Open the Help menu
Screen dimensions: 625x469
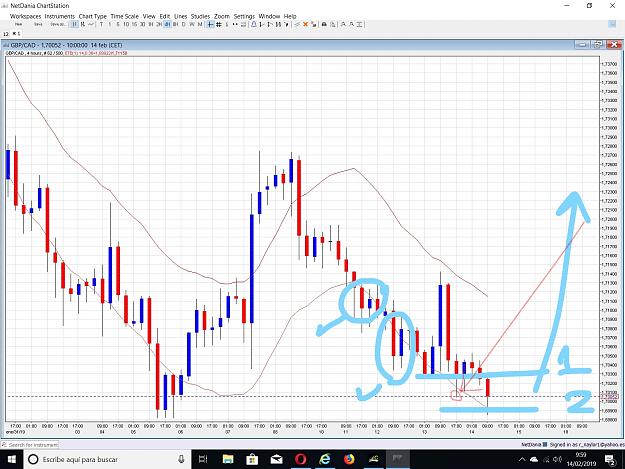[x=290, y=16]
